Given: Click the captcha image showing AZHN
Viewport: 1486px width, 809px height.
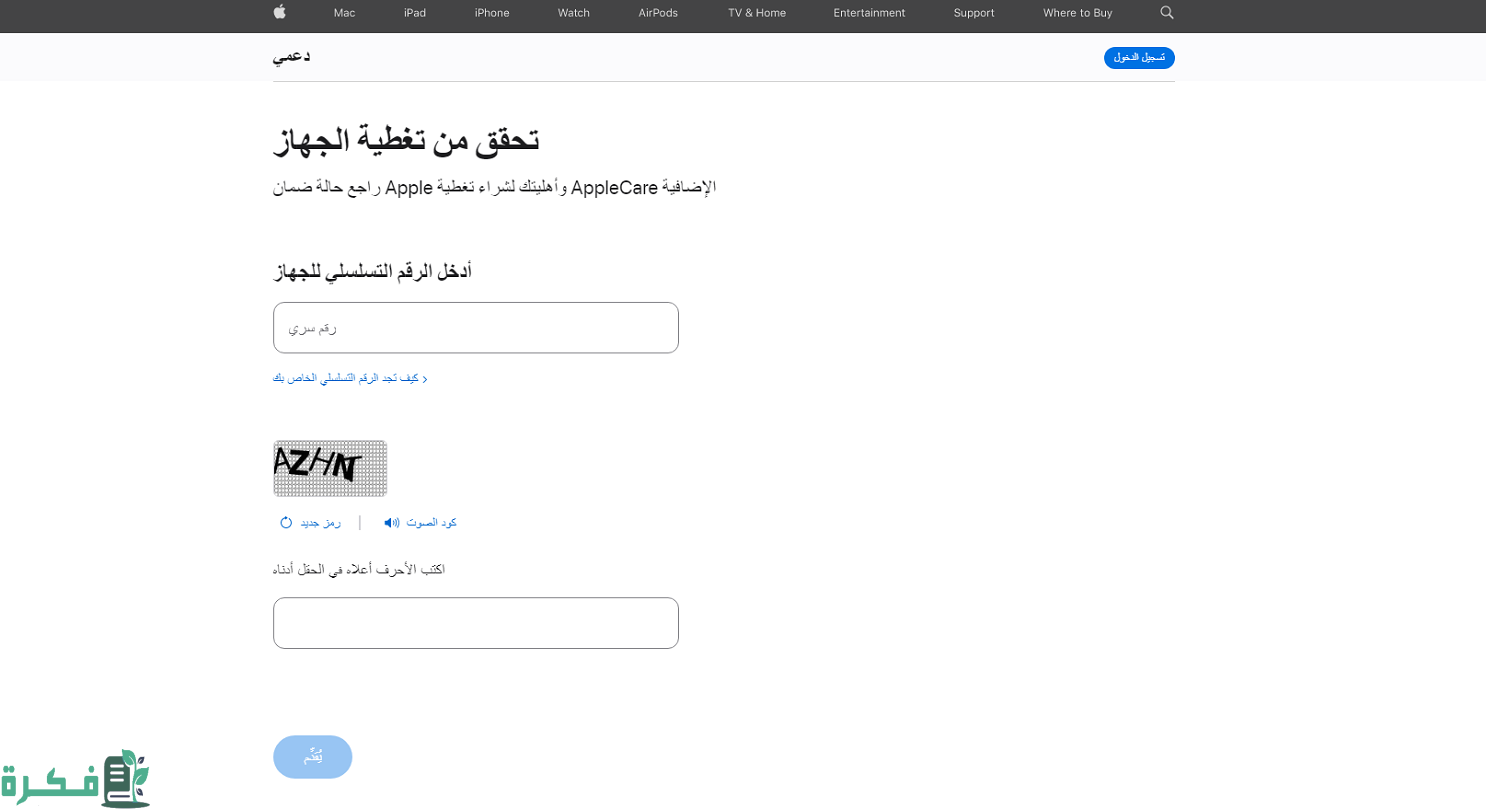Looking at the screenshot, I should pyautogui.click(x=330, y=468).
